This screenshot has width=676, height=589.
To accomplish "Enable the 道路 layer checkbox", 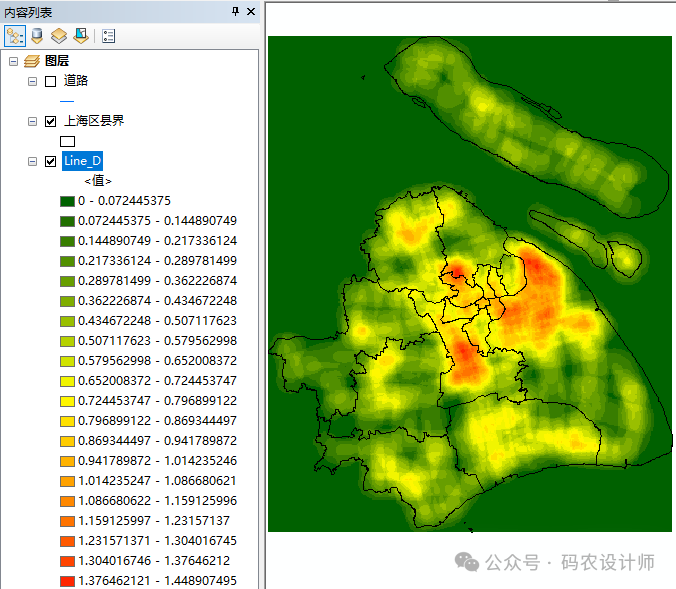I will [x=50, y=81].
